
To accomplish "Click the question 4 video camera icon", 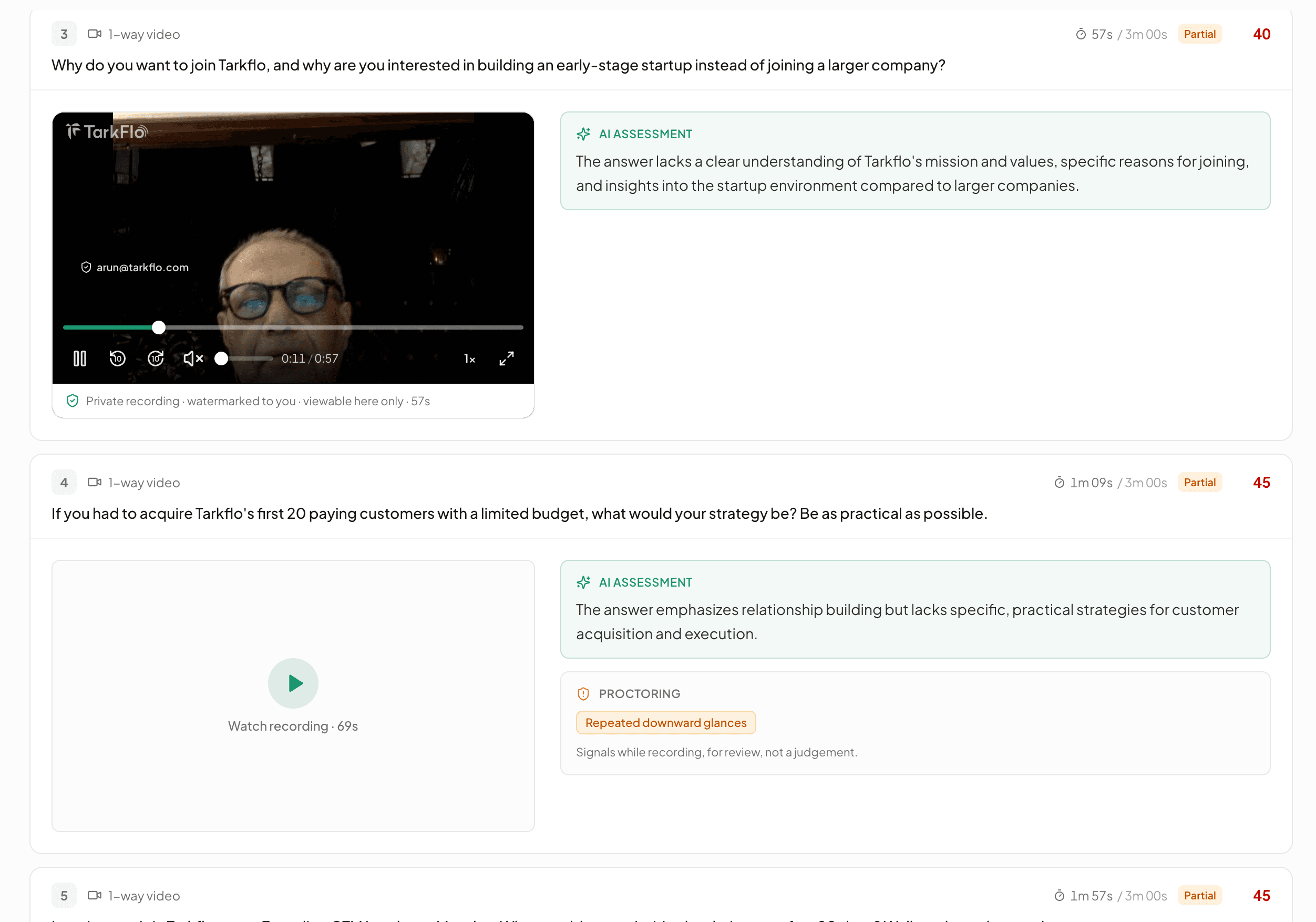I will pos(95,482).
